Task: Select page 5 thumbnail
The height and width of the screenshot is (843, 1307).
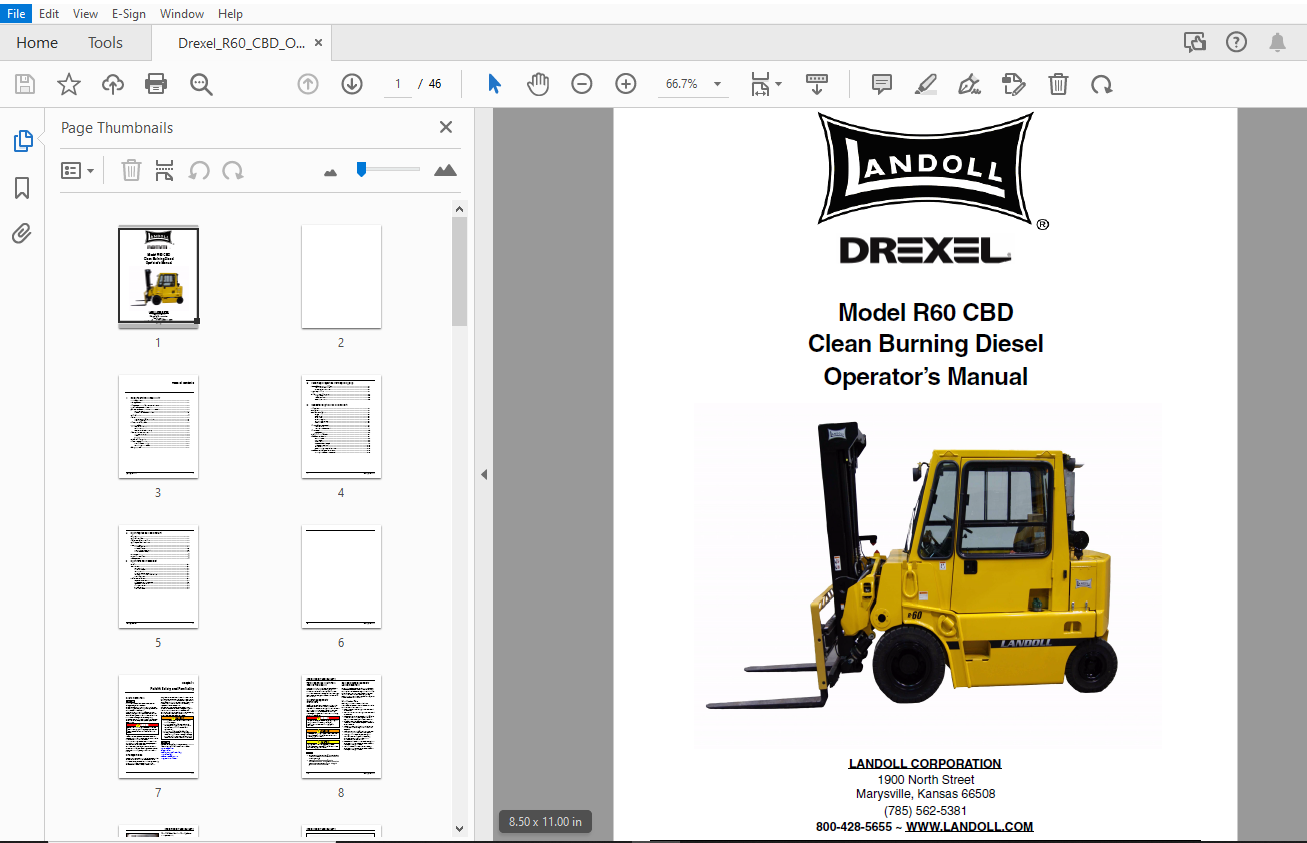Action: pos(158,577)
